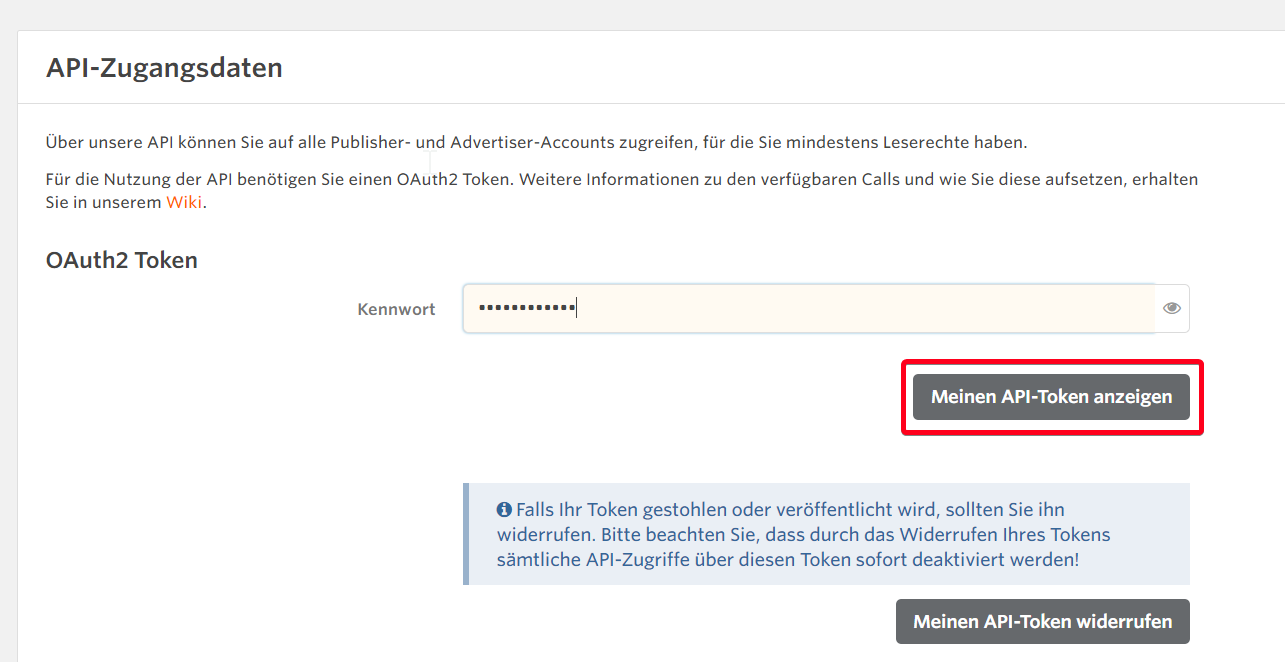This screenshot has width=1285, height=662.
Task: Click the dark blue left border of the notice
Action: click(x=465, y=534)
